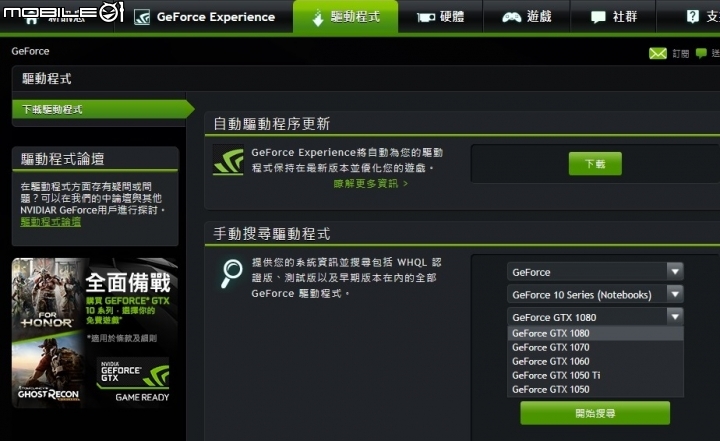Choose GeForce GTX 1080 from the open list

click(595, 333)
